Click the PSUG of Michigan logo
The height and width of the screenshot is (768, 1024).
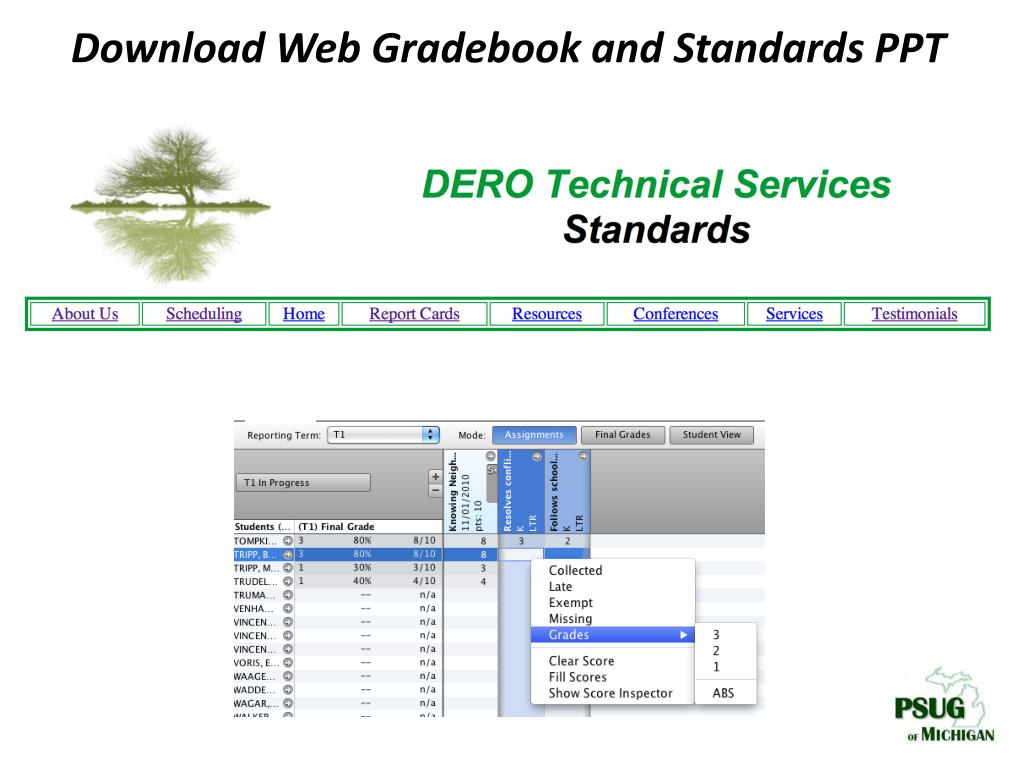pos(944,705)
